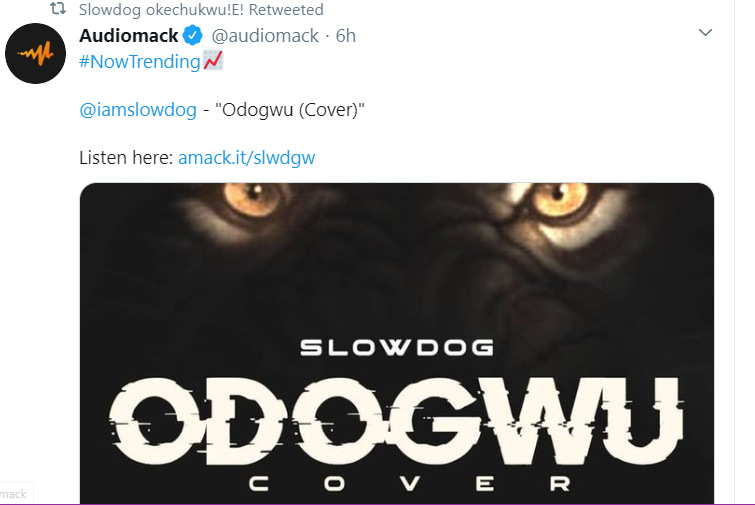Click the red chart trending emoji
The width and height of the screenshot is (755, 505).
point(213,61)
